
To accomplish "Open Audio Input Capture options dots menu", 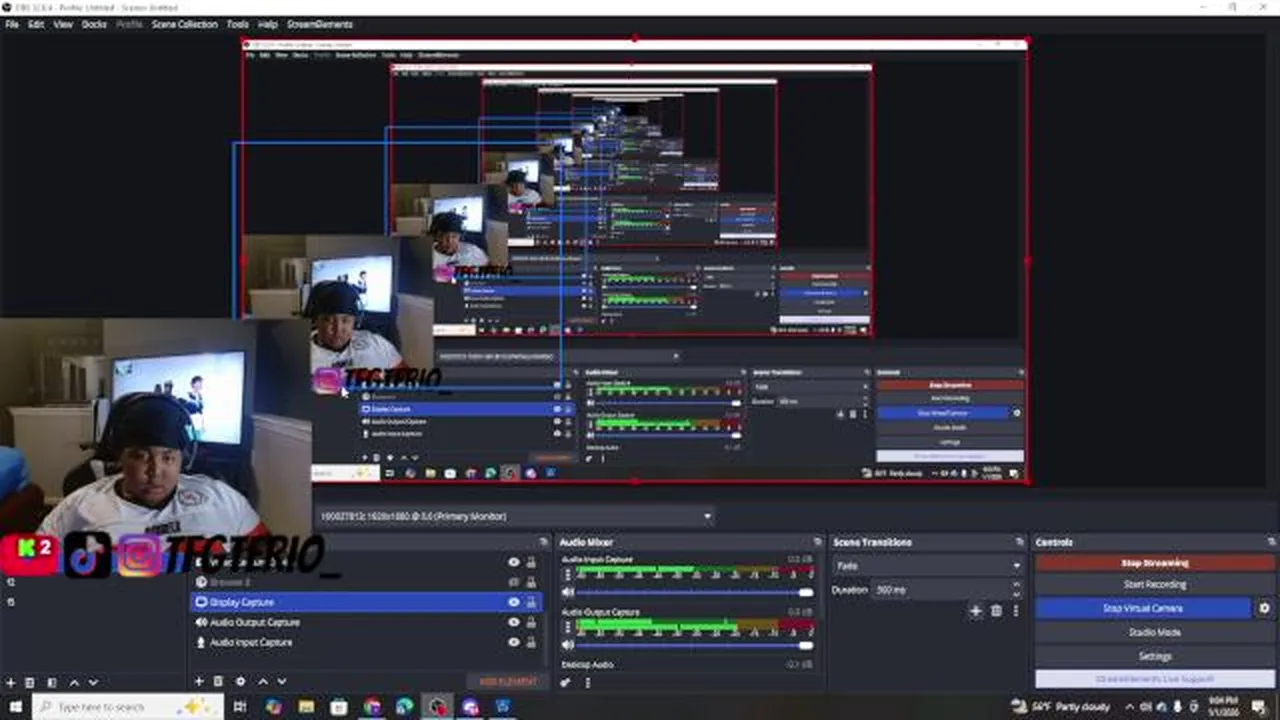I will (568, 575).
